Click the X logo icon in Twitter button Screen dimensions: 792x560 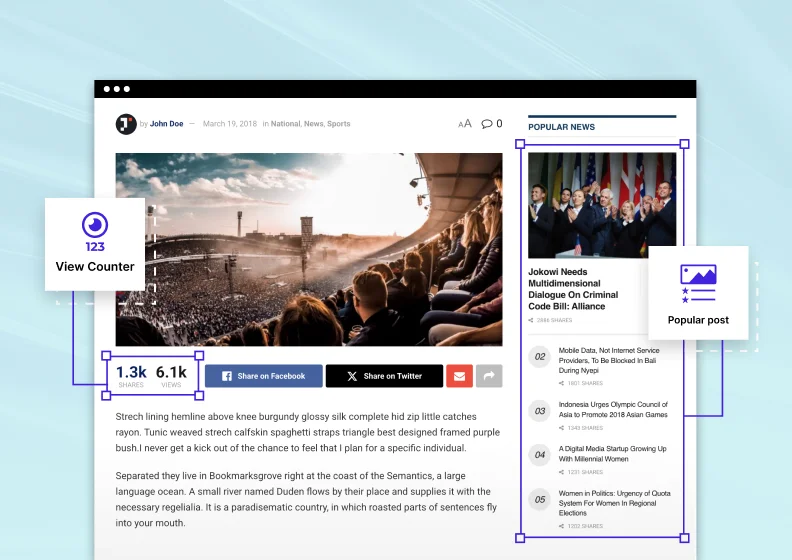click(x=352, y=376)
